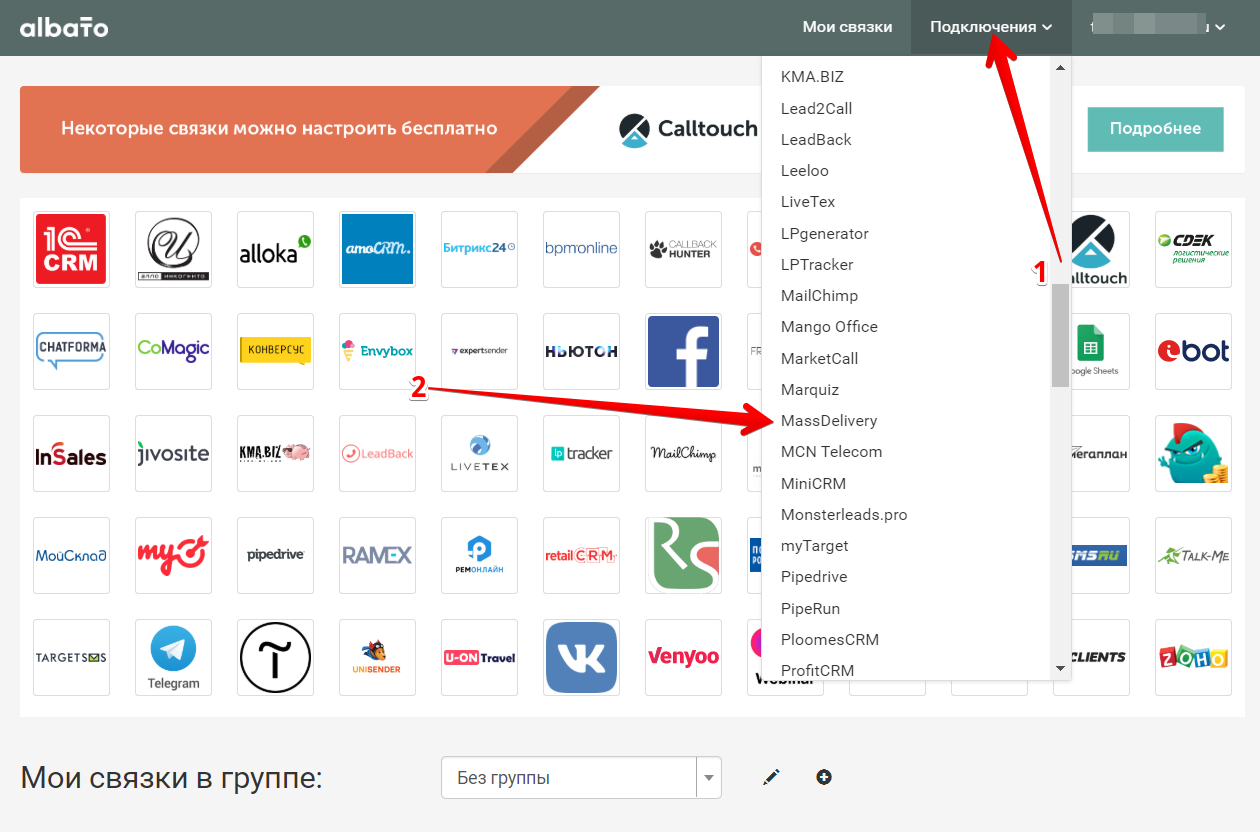The width and height of the screenshot is (1260, 832).
Task: Select MailChimp in the dropdown list
Action: [819, 296]
